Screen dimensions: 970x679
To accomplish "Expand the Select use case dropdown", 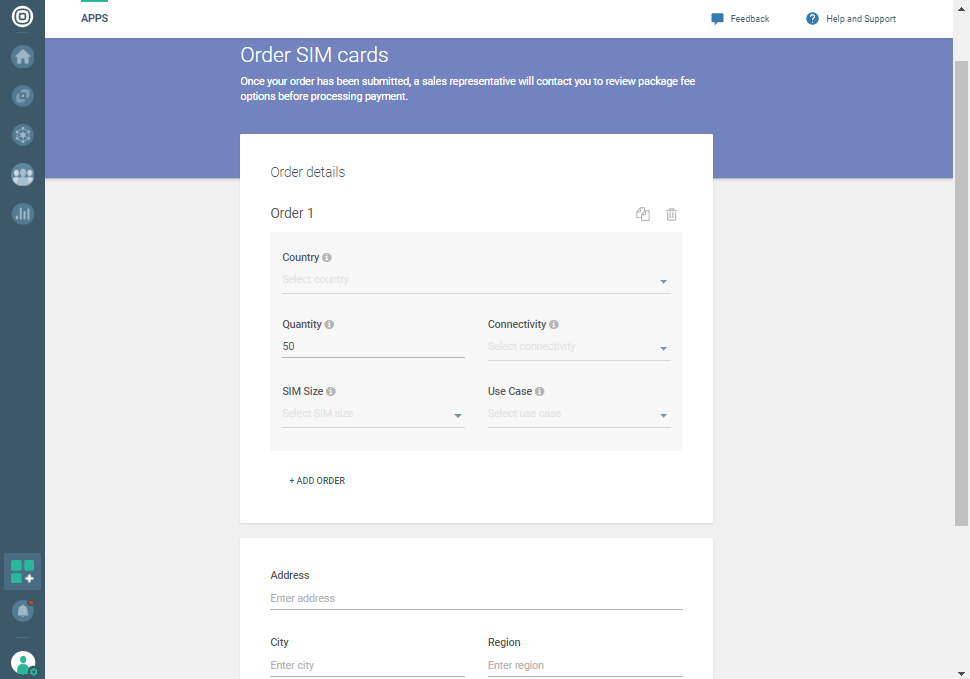I will click(578, 414).
